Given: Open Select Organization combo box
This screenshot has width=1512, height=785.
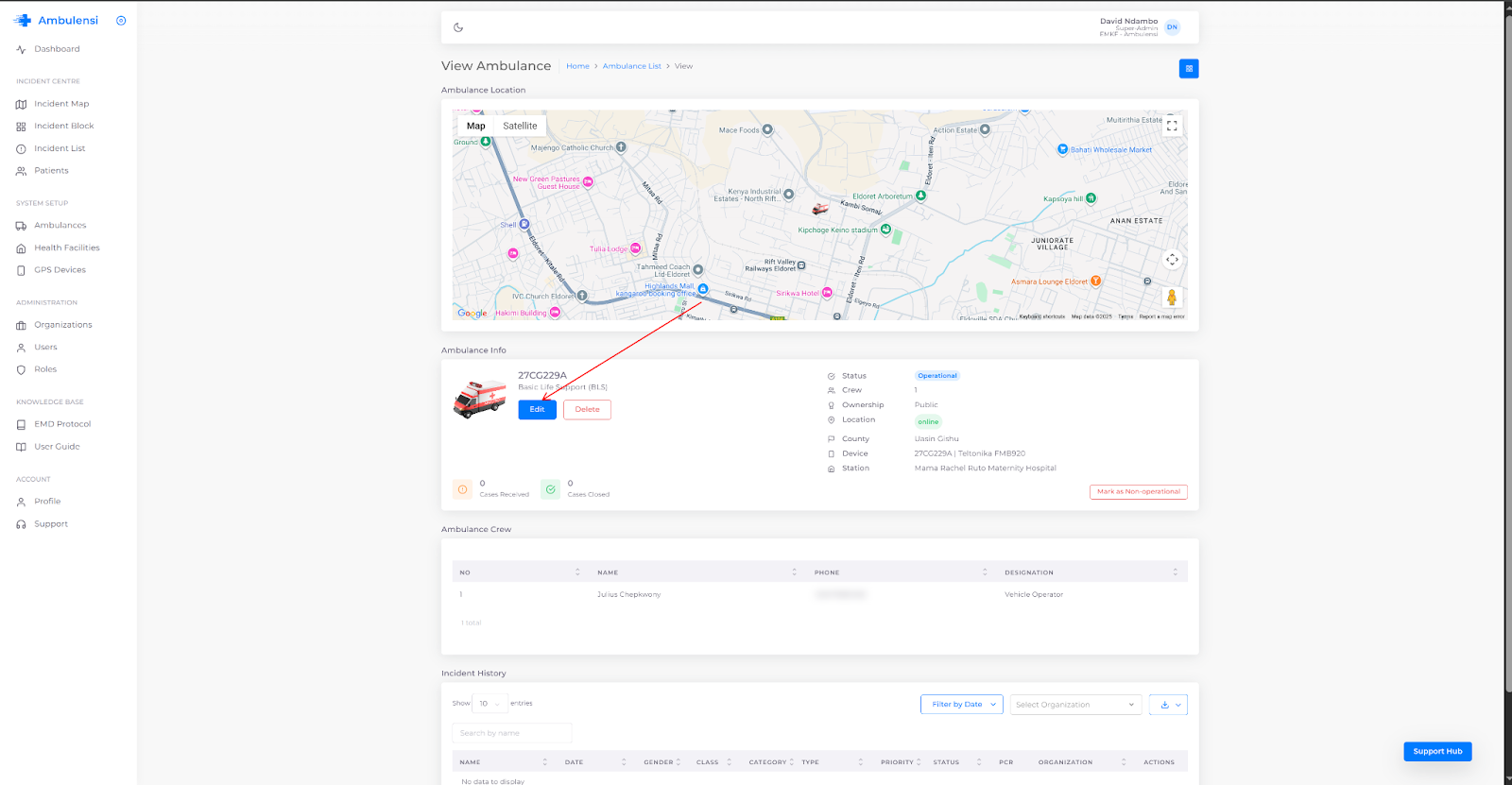Looking at the screenshot, I should click(x=1074, y=705).
